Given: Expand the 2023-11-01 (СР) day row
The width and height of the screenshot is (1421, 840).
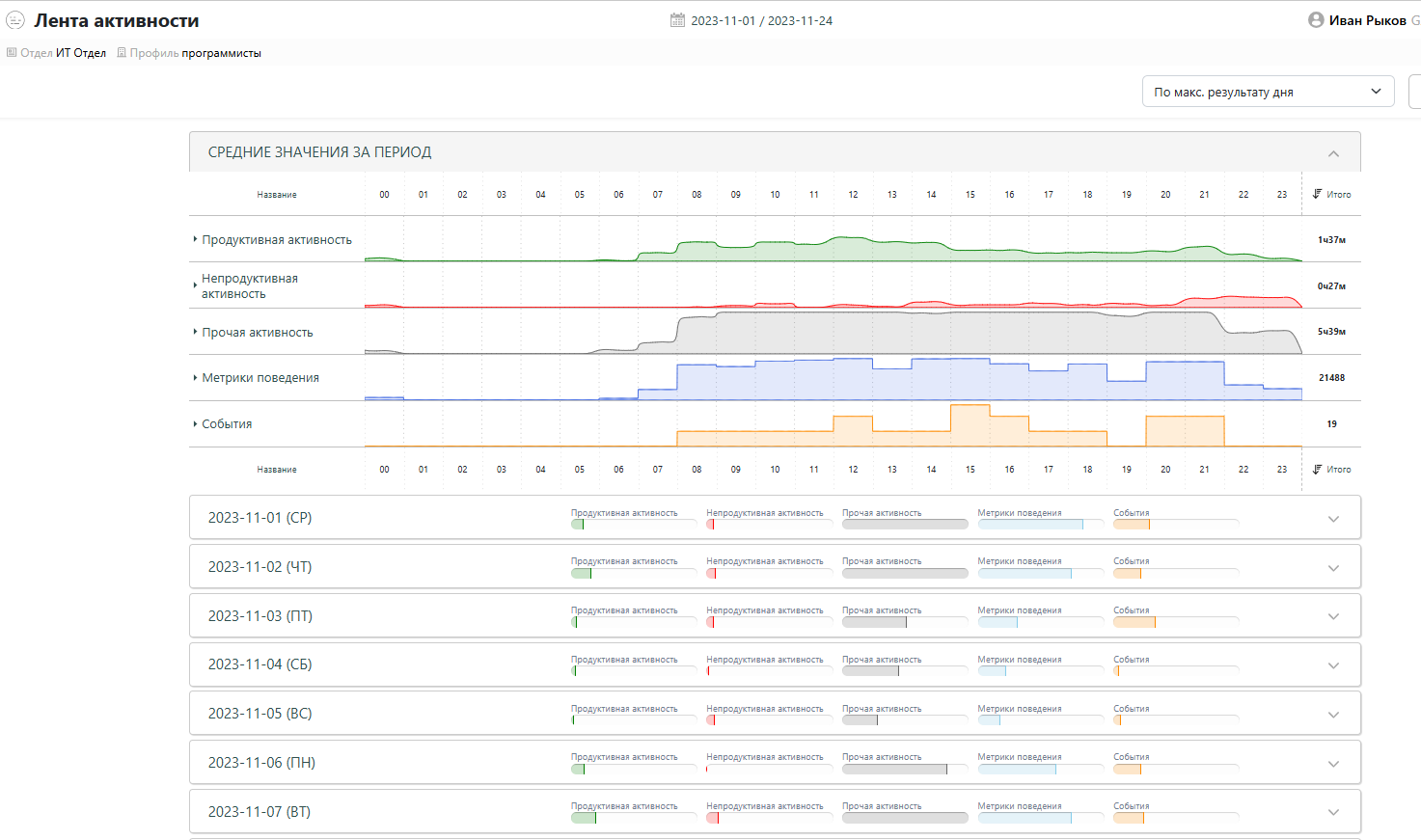Looking at the screenshot, I should tap(1333, 519).
